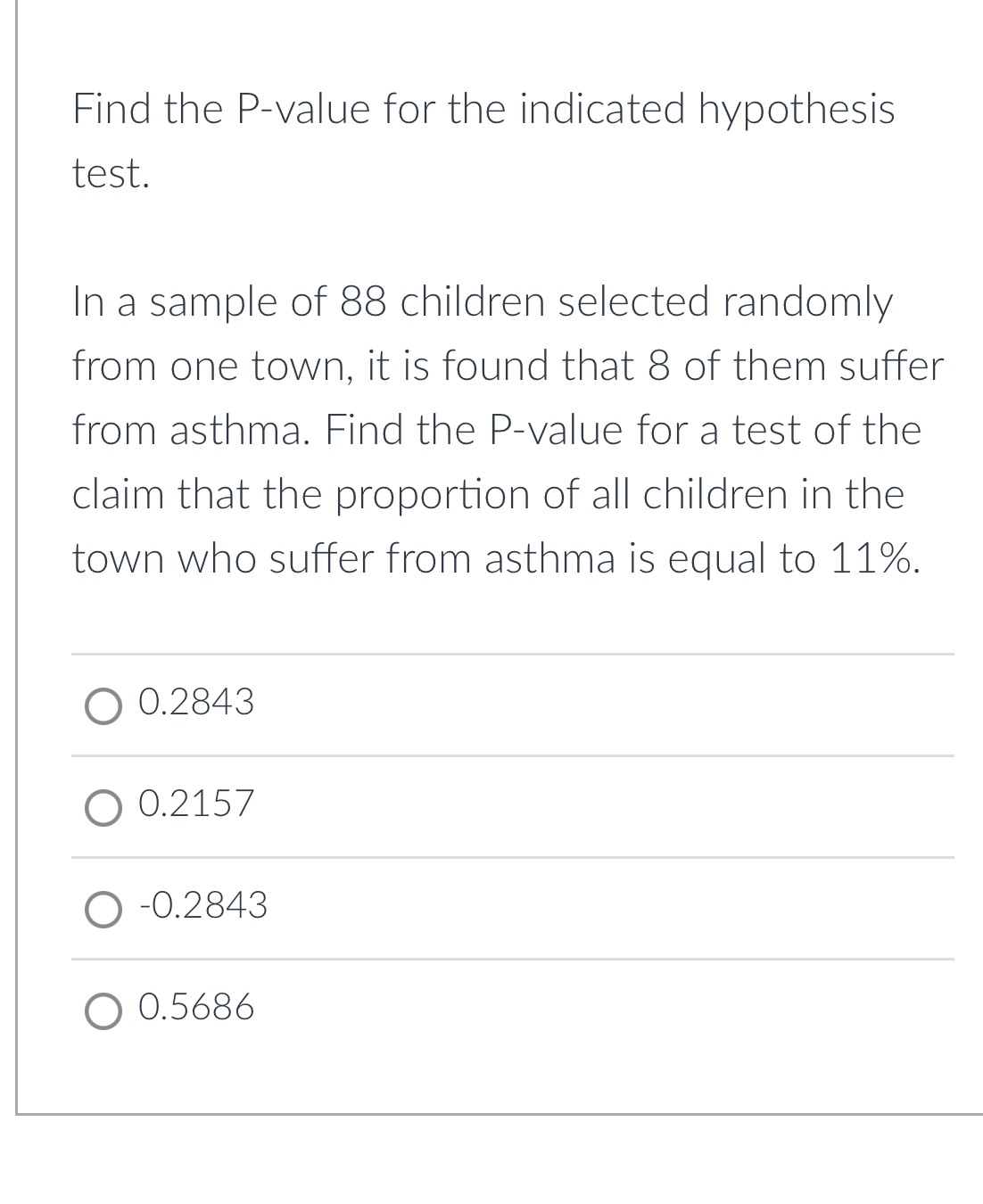Screen dimensions: 983x1204
Task: Click the line starting "town who suffer"
Action: [x=495, y=559]
